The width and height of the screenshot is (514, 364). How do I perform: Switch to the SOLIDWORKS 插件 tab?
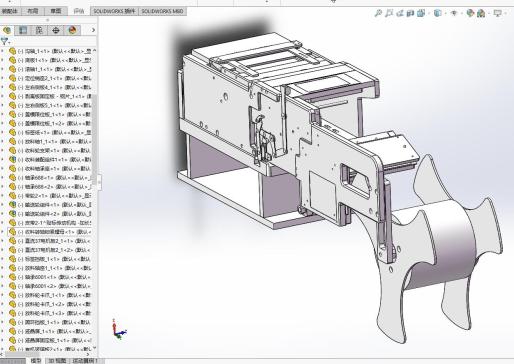114,11
